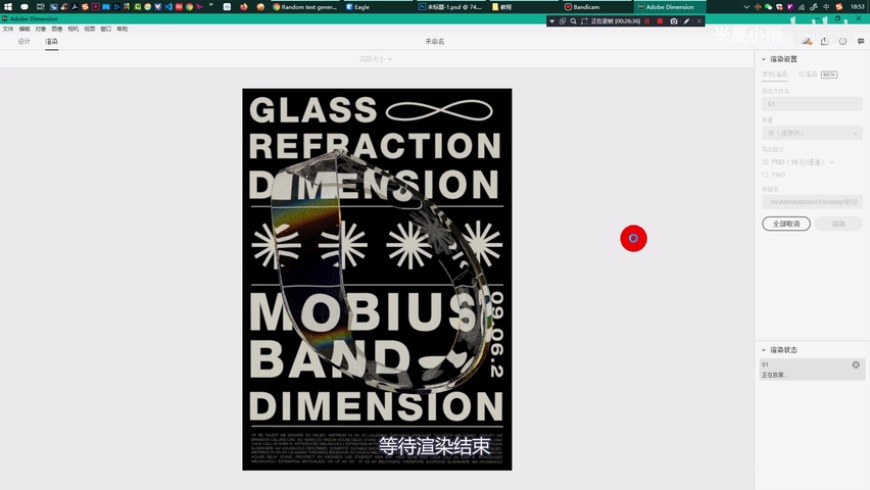Open Task View on the taskbar
Screen dimensions: 870x490
click(x=41, y=7)
